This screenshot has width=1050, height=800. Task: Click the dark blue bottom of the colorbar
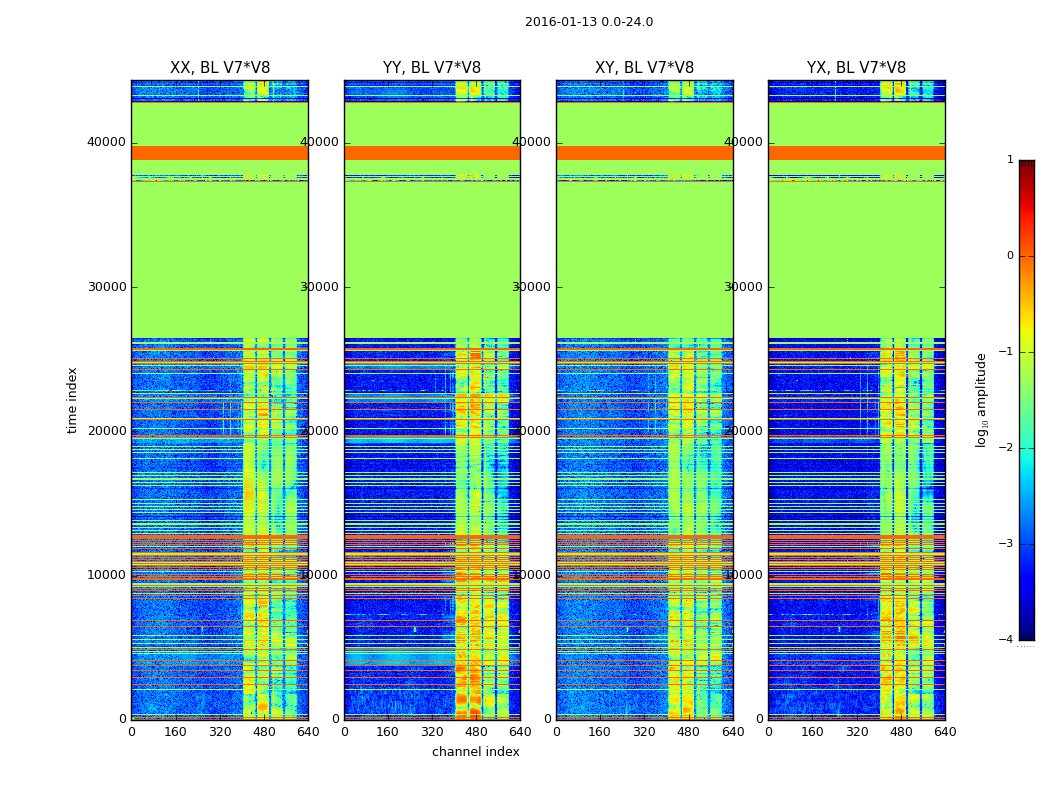(x=1027, y=636)
